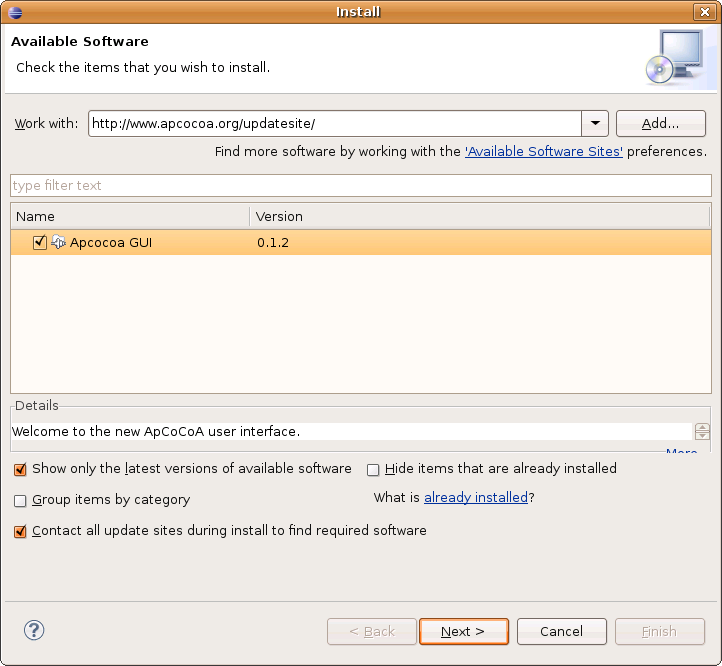Click the More link in Details
The width and height of the screenshot is (722, 666).
[681, 451]
